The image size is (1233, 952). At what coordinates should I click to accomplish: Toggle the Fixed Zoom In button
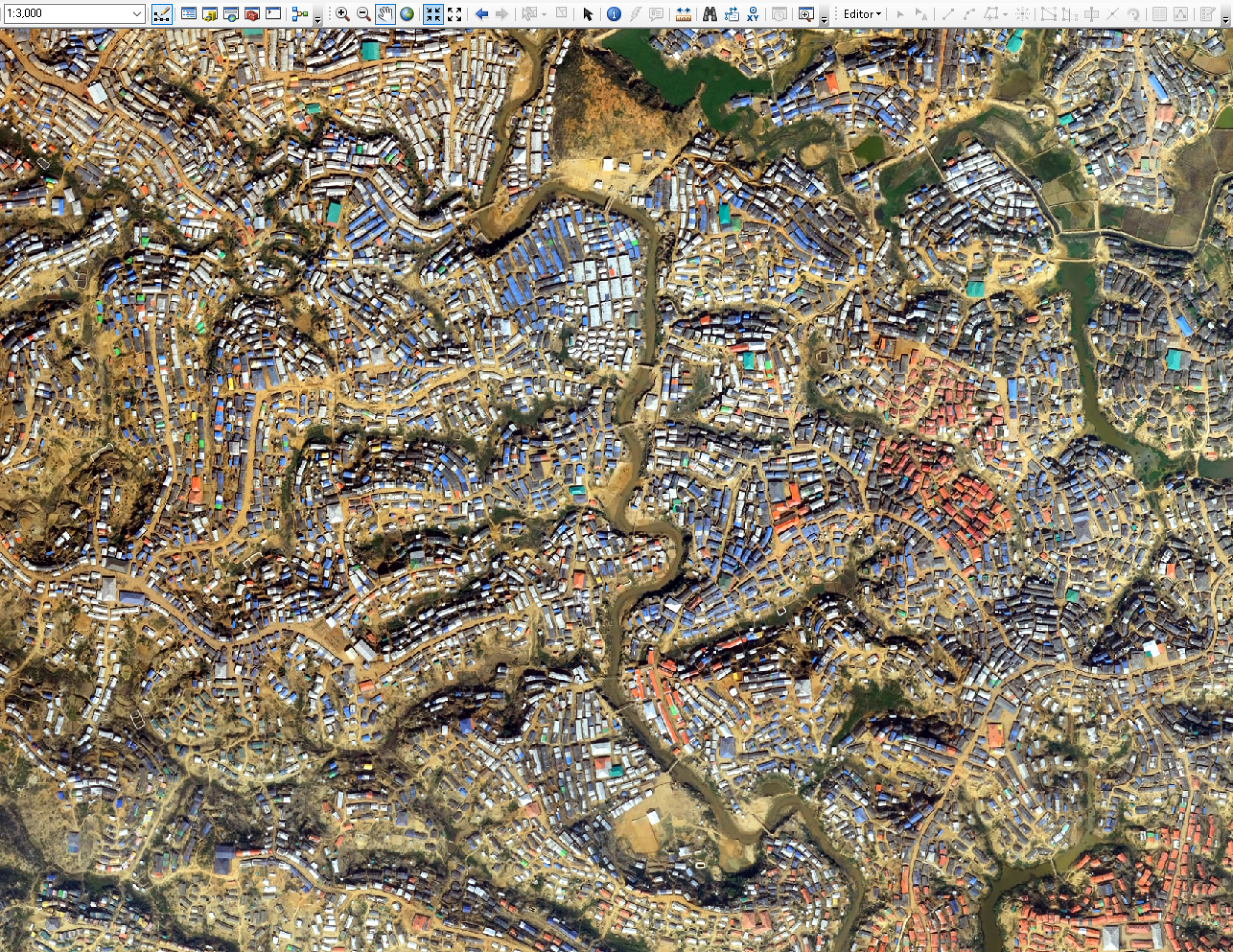(x=433, y=14)
